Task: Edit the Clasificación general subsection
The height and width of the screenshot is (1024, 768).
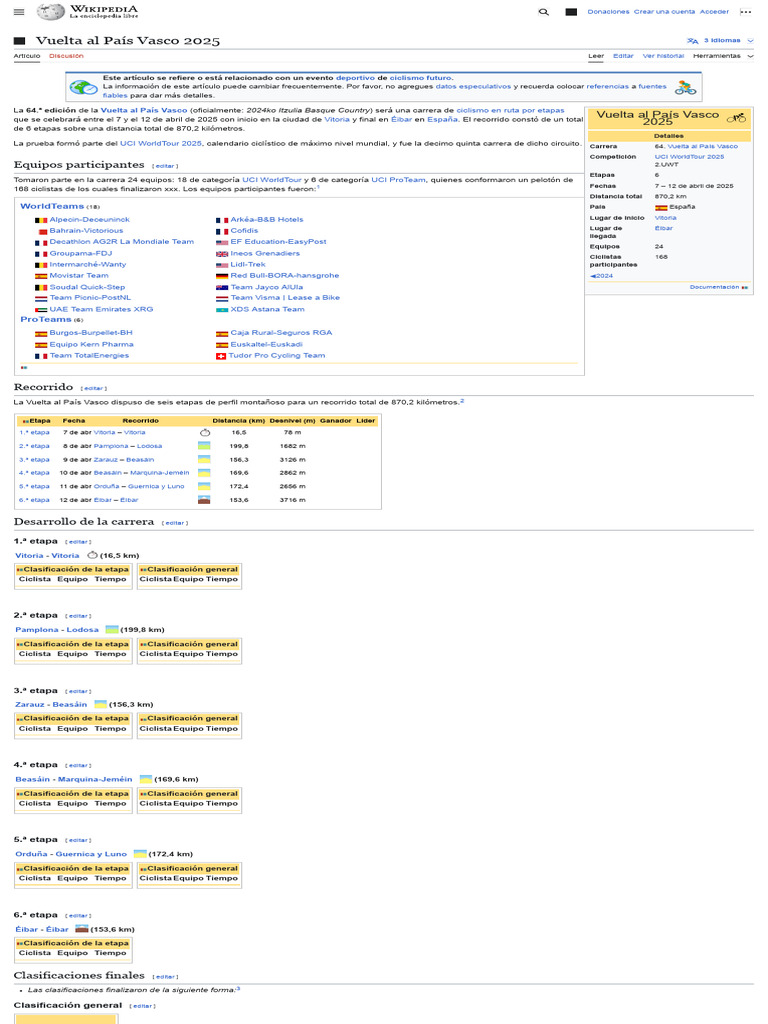Action: pyautogui.click(x=142, y=1006)
